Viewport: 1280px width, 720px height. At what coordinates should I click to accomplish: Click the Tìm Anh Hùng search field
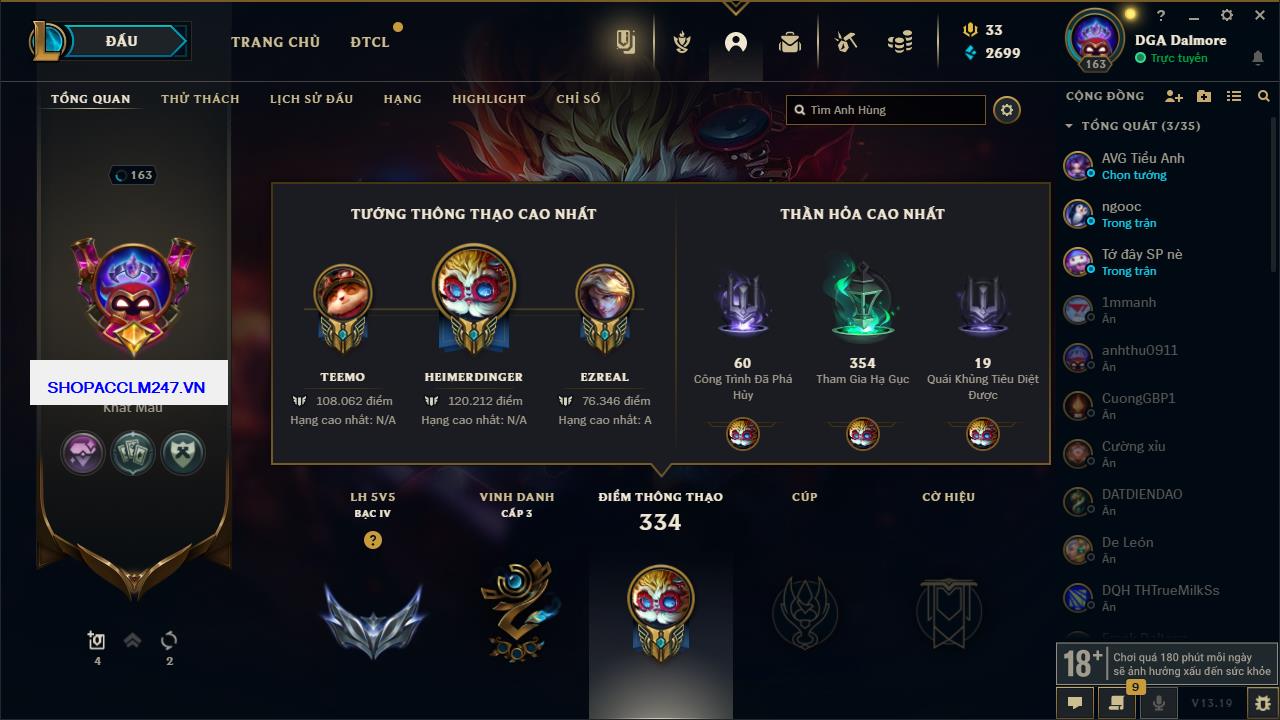pos(886,110)
